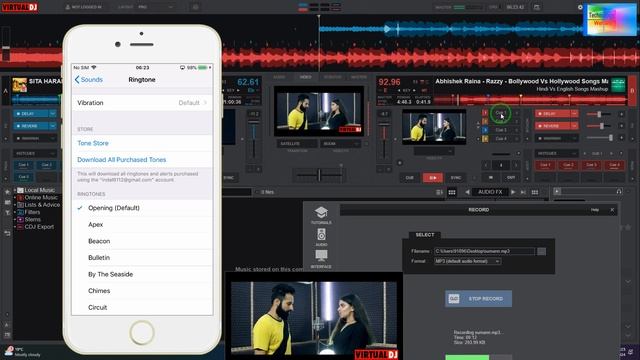Open the SATELLITE video transition dropdown
Screen dimensions: 640x360
point(297,144)
